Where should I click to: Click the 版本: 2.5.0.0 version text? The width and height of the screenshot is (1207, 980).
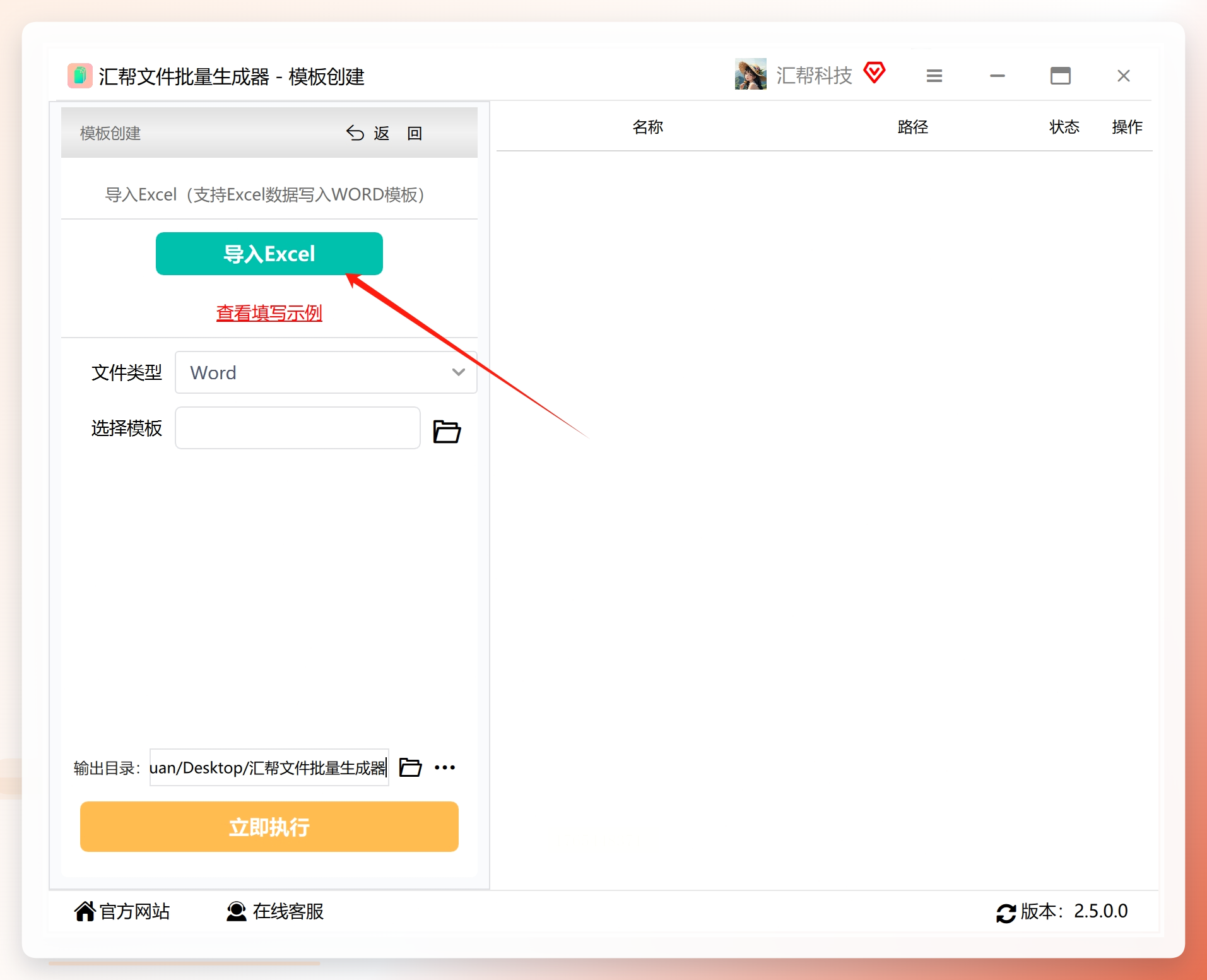pyautogui.click(x=1074, y=911)
